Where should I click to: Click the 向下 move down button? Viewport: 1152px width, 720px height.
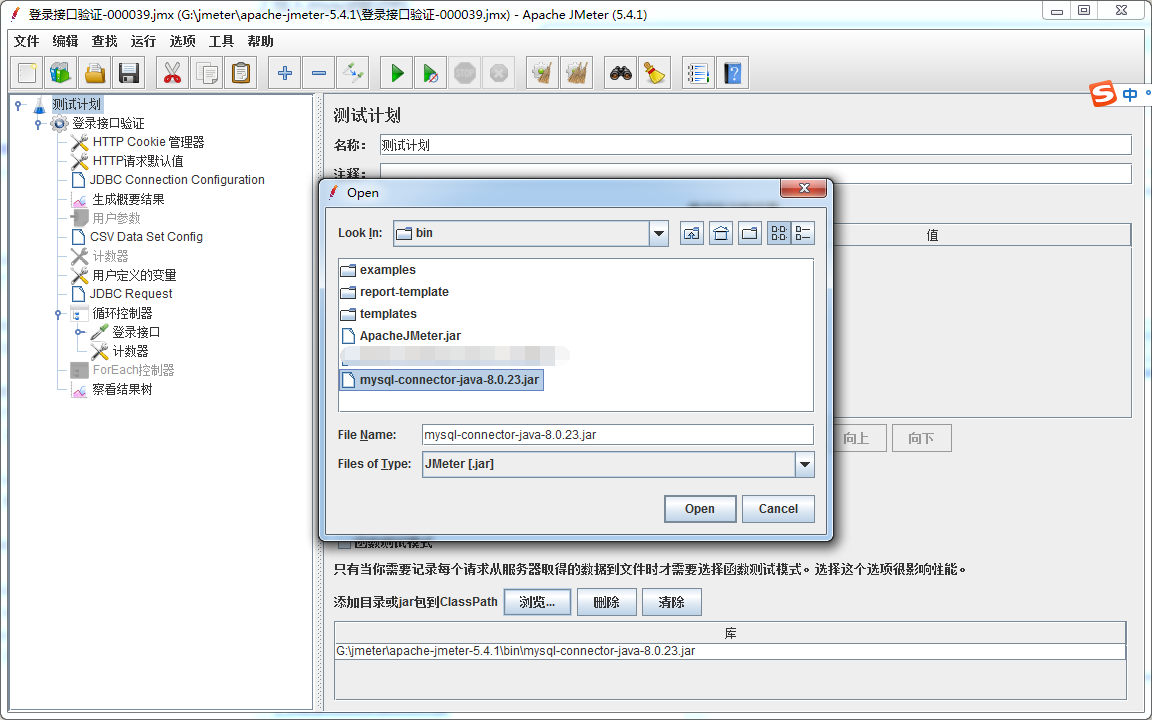click(x=921, y=439)
